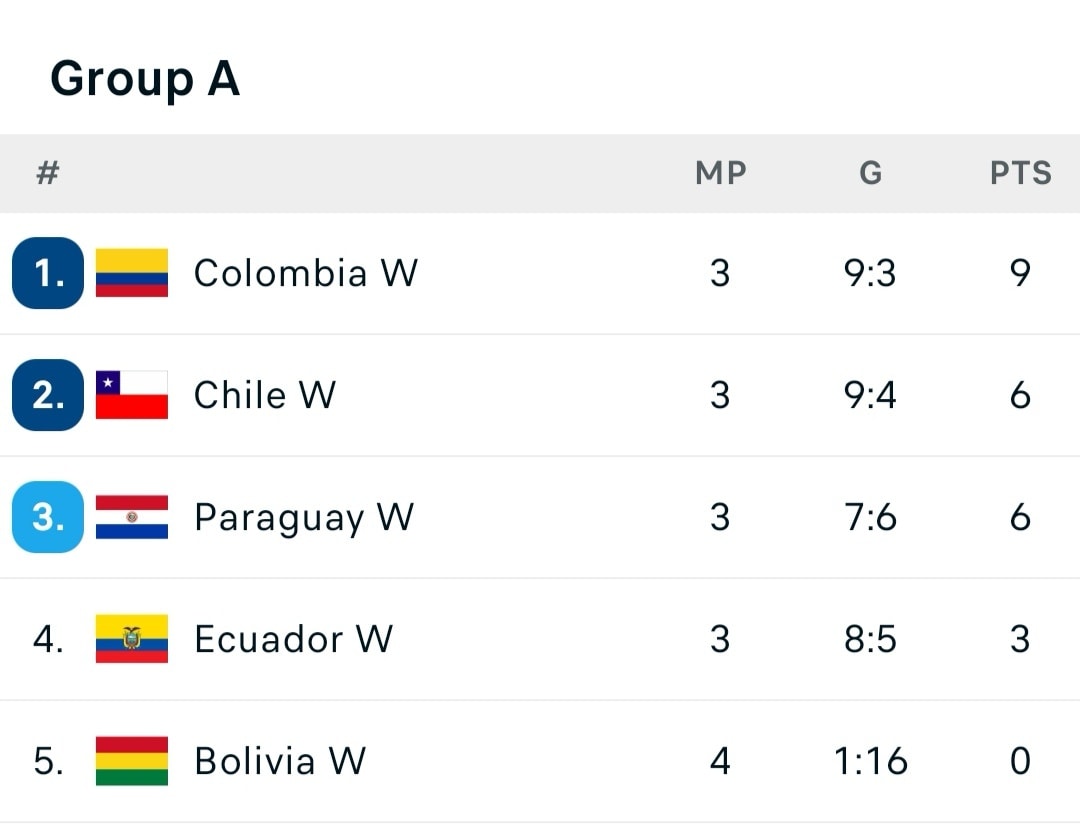Select the Ecuador W team name
Screen dimensions: 1080x826
coord(293,639)
